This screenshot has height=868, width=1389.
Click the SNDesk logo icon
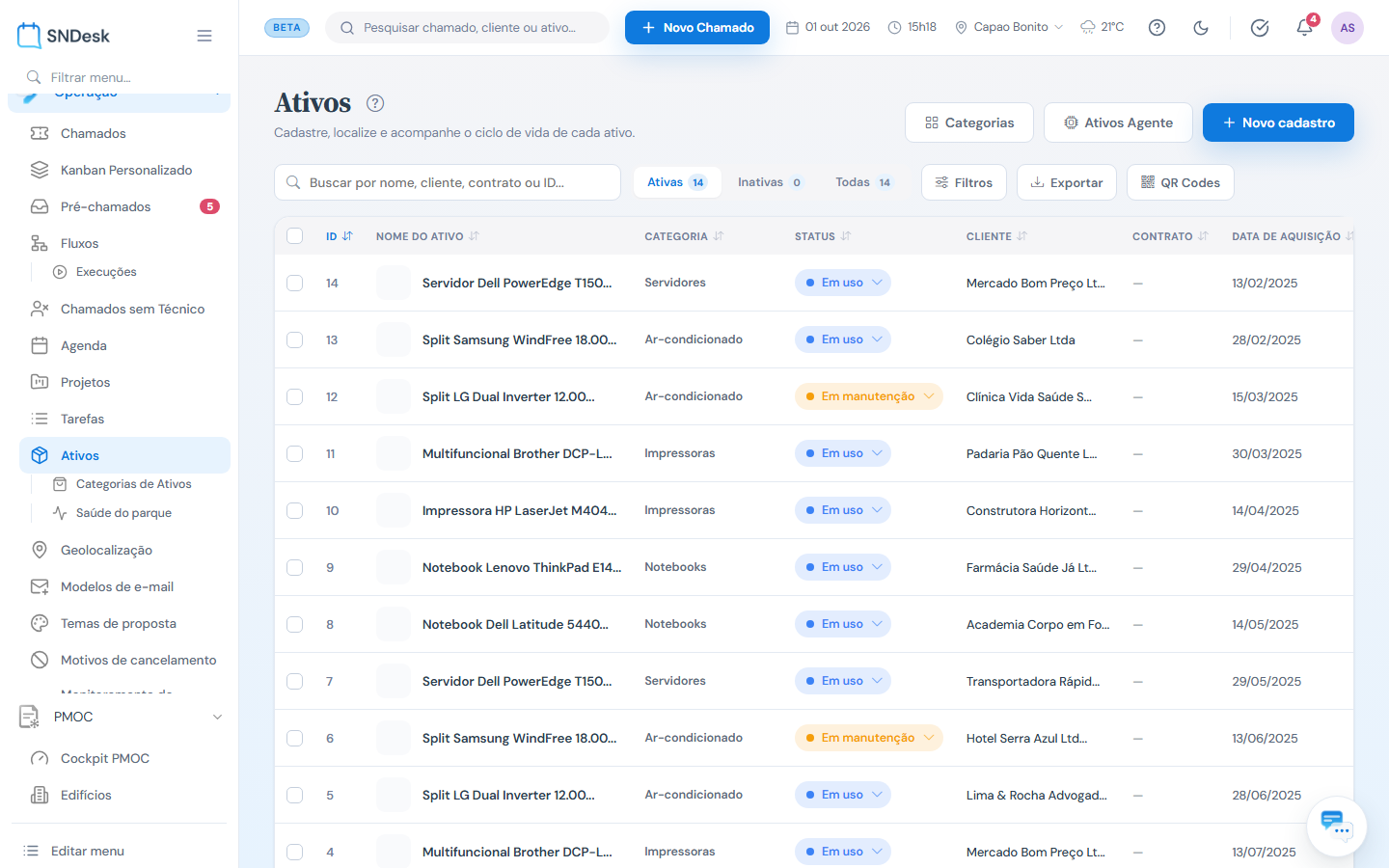point(29,36)
